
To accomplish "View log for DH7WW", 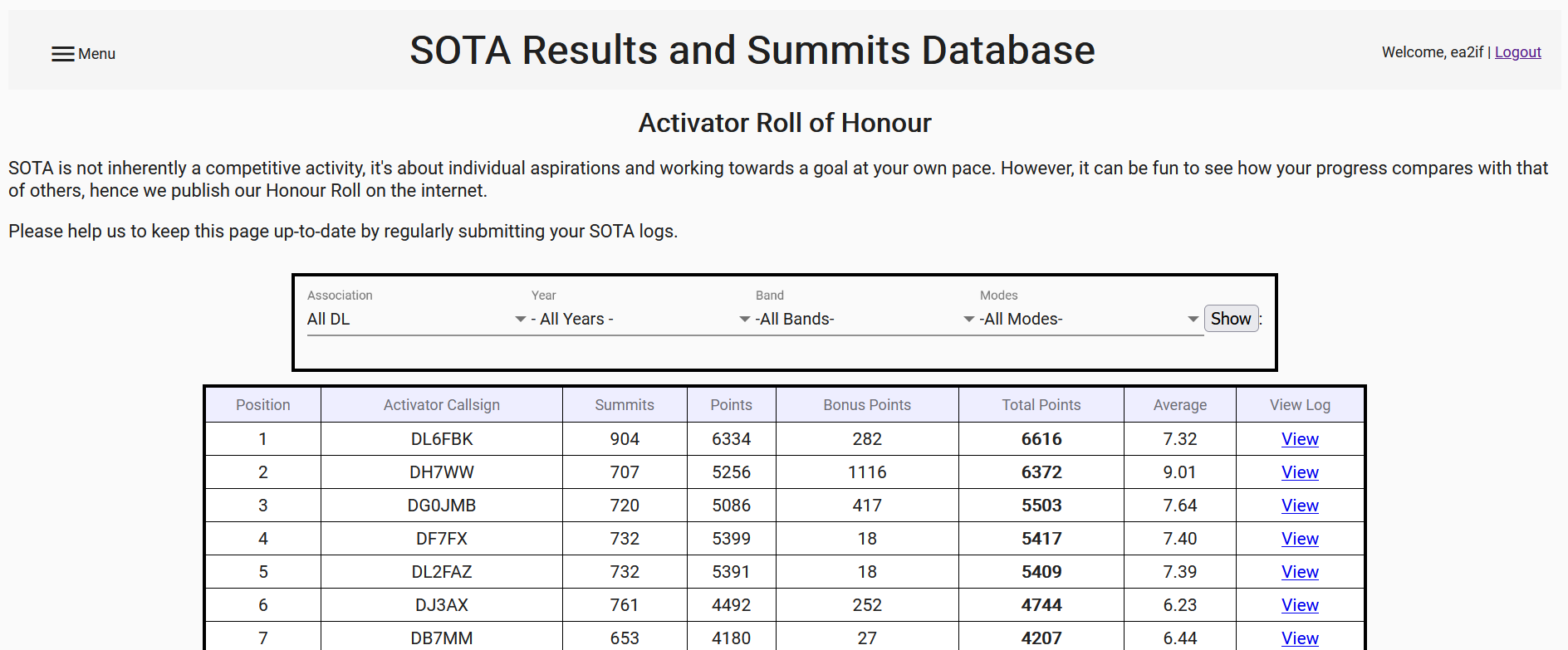I will (1300, 472).
